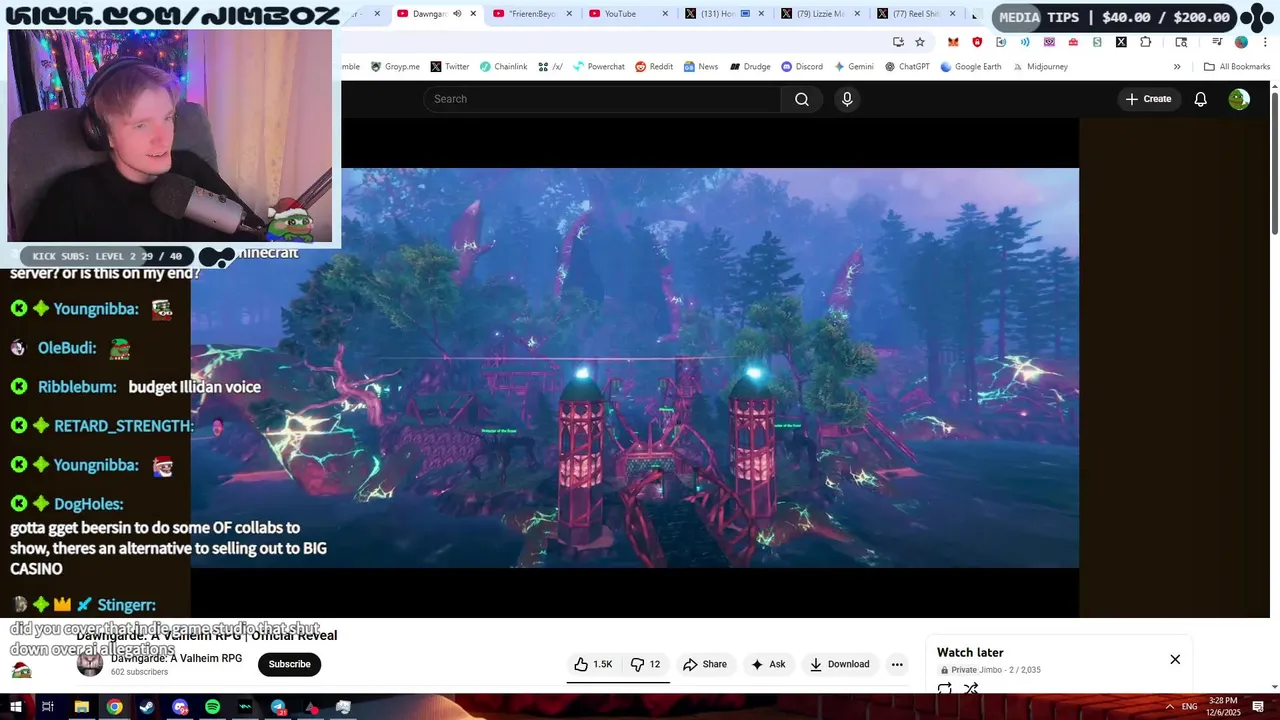1280x720 pixels.
Task: Open the Drudge bookmark
Action: pos(750,67)
